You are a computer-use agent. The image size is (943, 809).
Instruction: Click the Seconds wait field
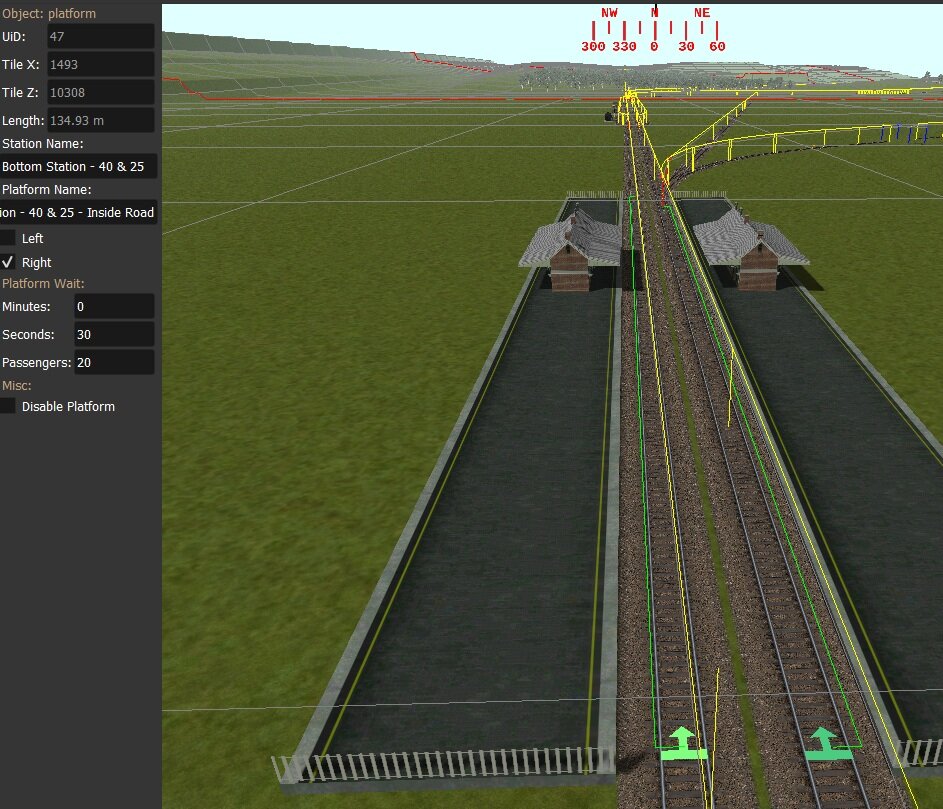pos(113,335)
